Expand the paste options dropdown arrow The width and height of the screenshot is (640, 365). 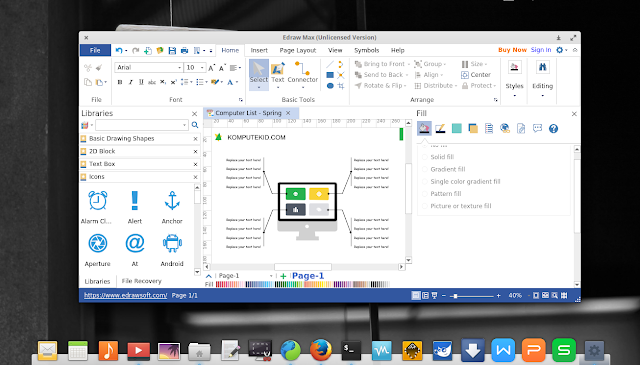pos(106,82)
